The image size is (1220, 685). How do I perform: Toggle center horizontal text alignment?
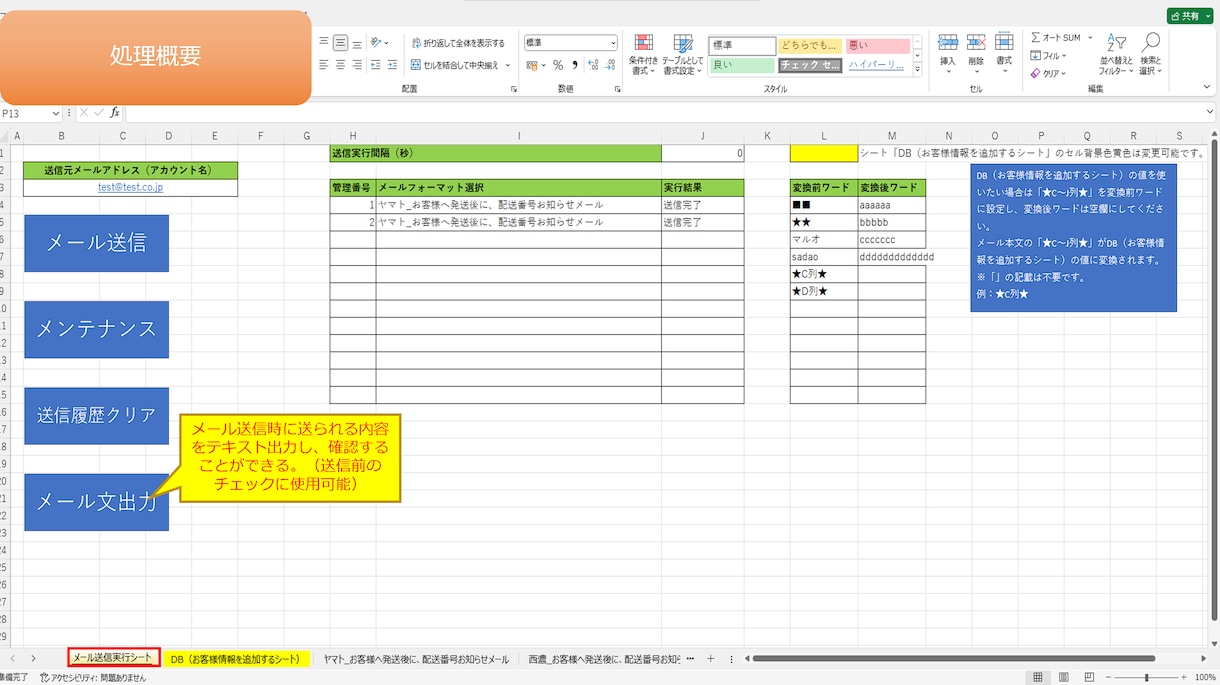pyautogui.click(x=340, y=65)
